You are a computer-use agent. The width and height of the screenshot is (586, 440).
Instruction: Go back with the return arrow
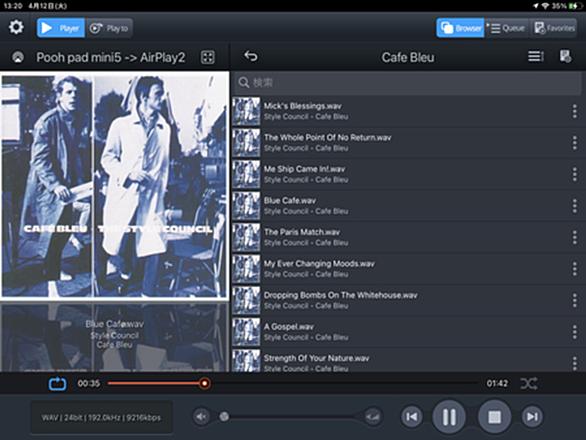tap(251, 56)
